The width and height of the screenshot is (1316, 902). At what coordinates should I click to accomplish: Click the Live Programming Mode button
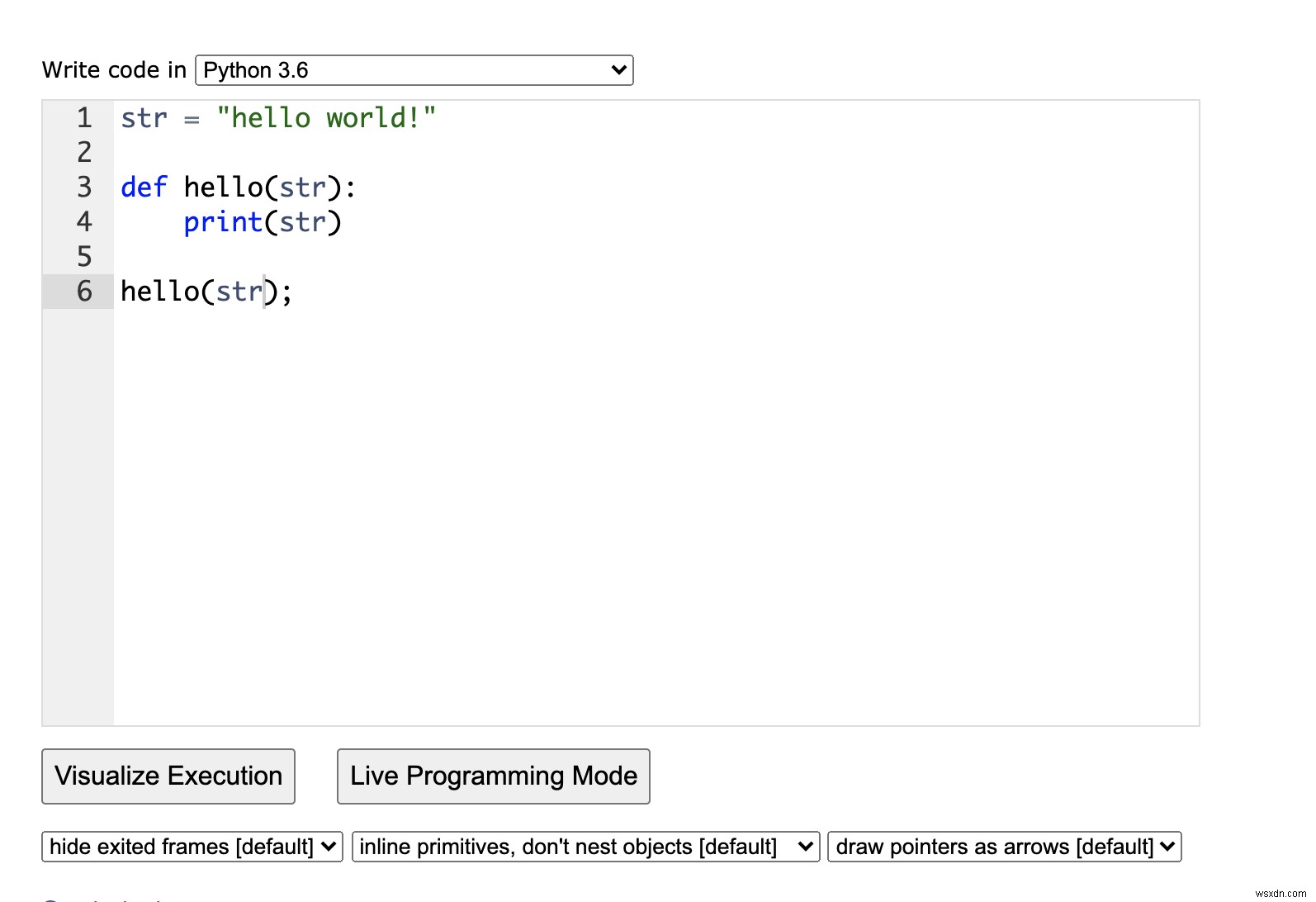click(x=494, y=776)
